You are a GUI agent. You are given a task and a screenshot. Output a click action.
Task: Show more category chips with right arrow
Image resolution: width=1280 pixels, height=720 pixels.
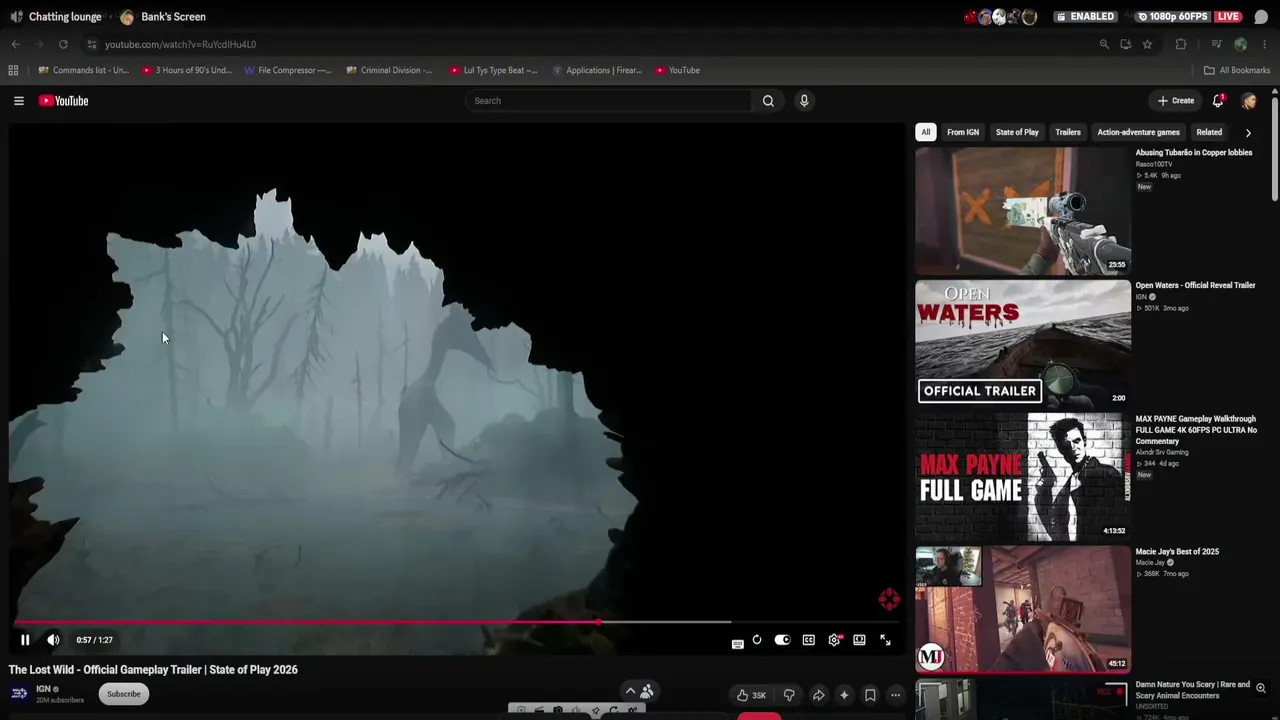click(1248, 132)
